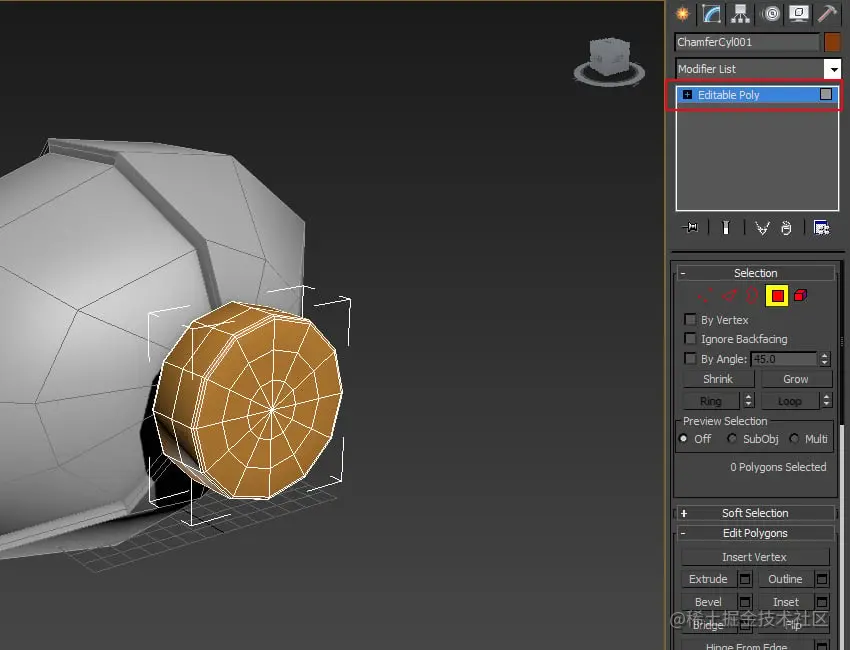Toggle the Pin Stack icon
This screenshot has height=650, width=850.
tap(691, 228)
